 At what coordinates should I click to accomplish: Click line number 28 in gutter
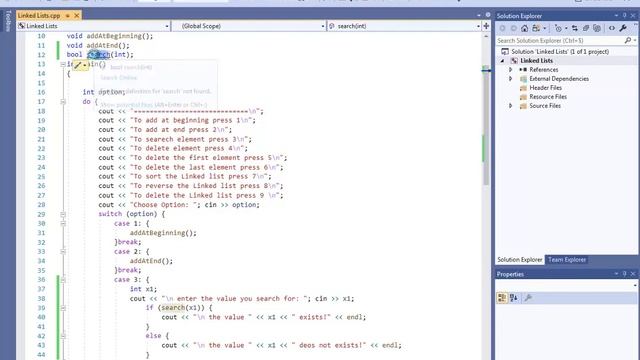[x=41, y=205]
